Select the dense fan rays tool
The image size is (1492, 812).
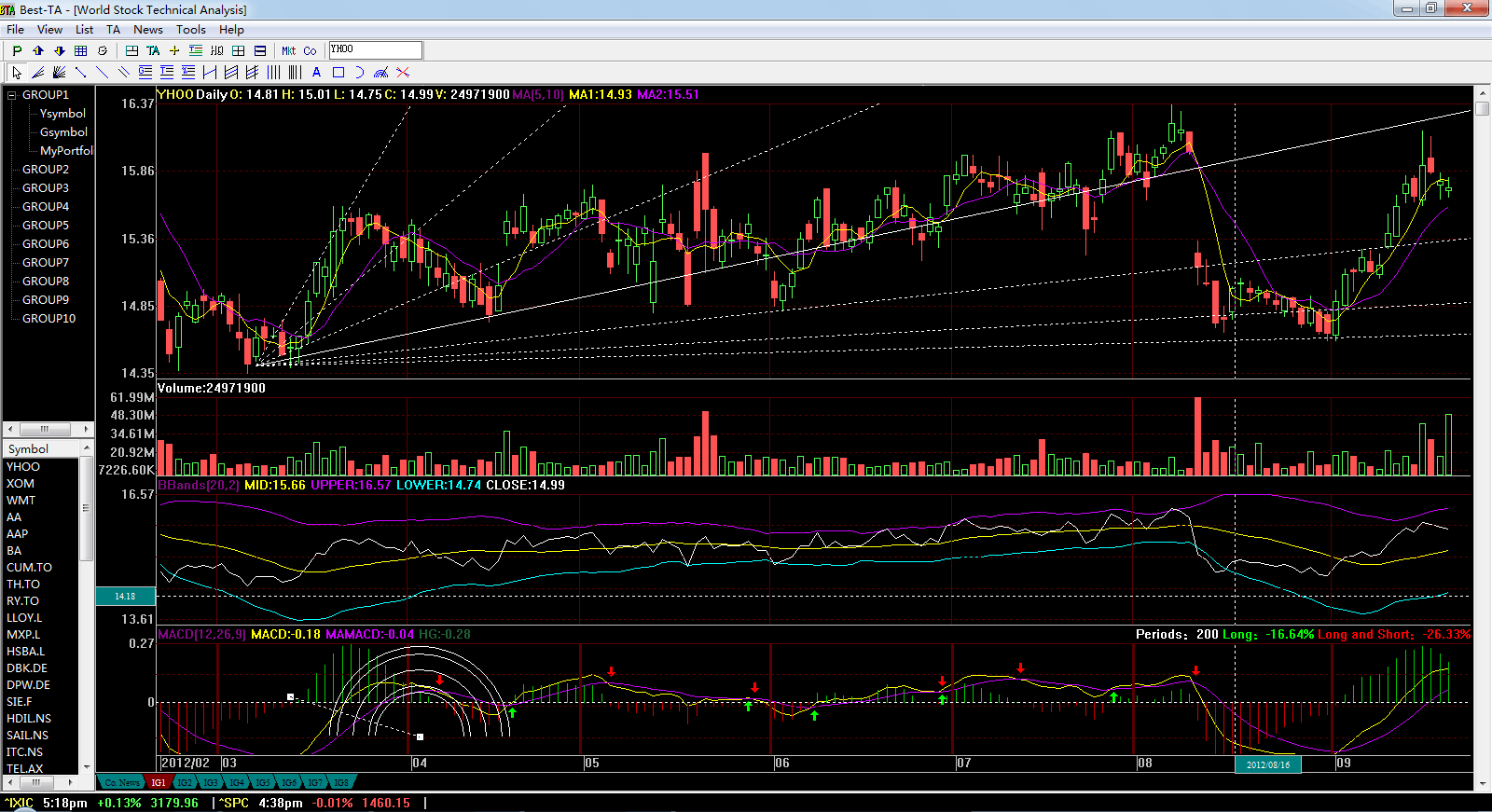[x=59, y=72]
